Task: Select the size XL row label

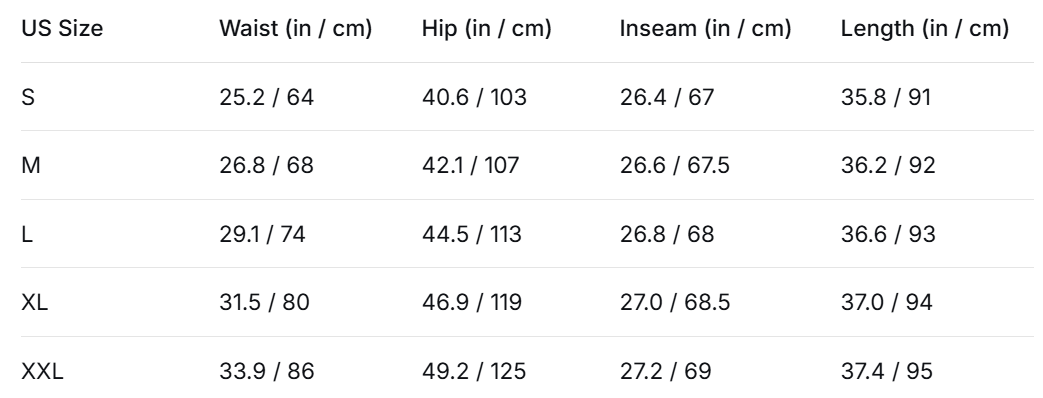Action: [x=35, y=302]
